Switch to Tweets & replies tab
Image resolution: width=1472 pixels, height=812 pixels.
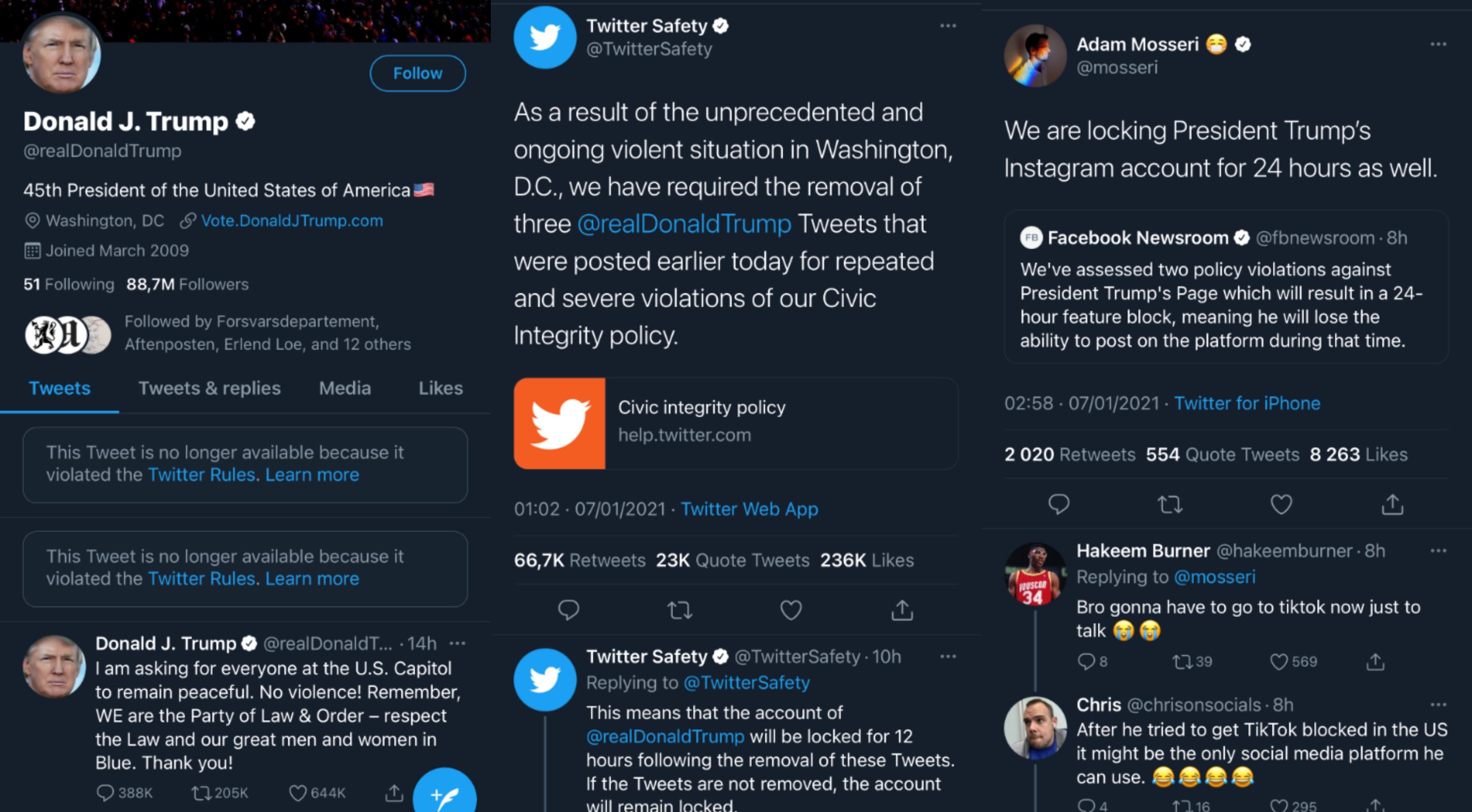[209, 389]
